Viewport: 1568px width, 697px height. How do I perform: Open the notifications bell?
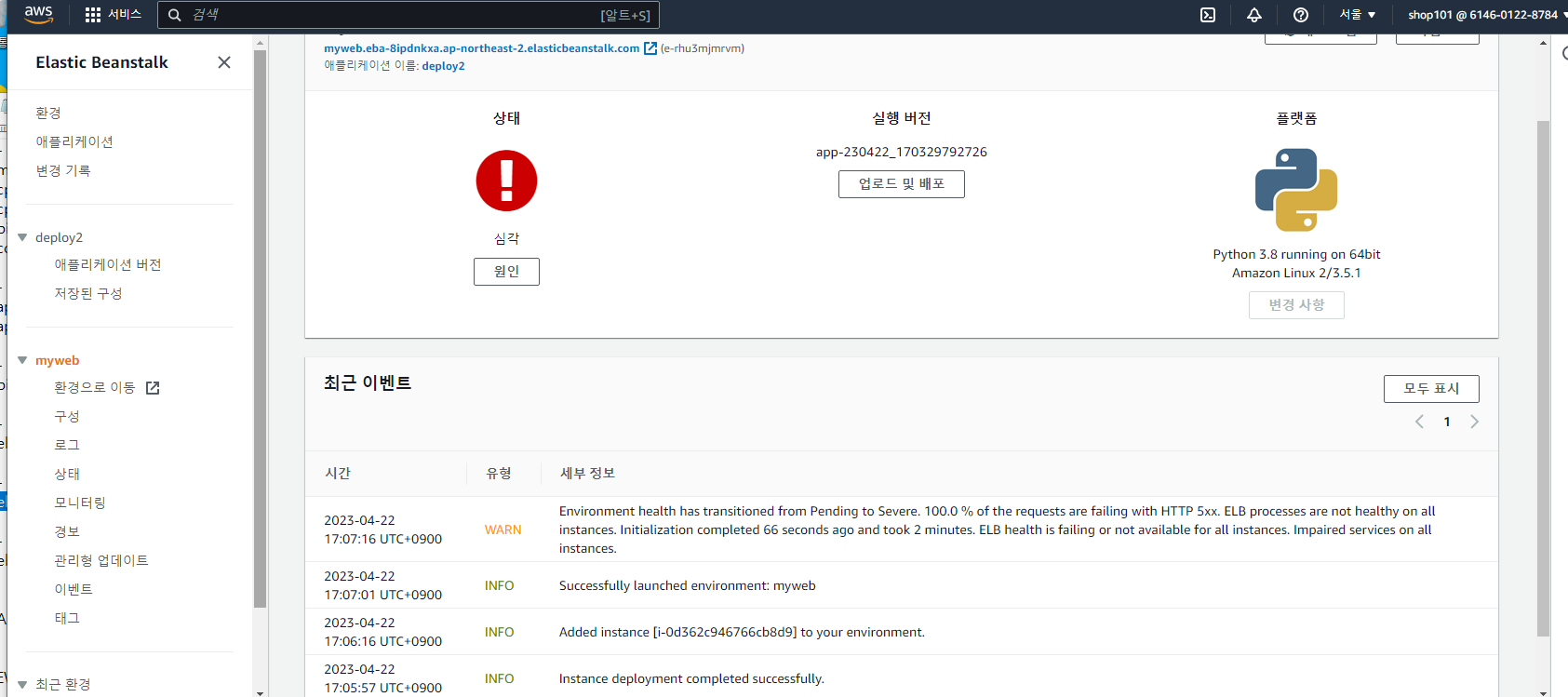pos(1254,15)
